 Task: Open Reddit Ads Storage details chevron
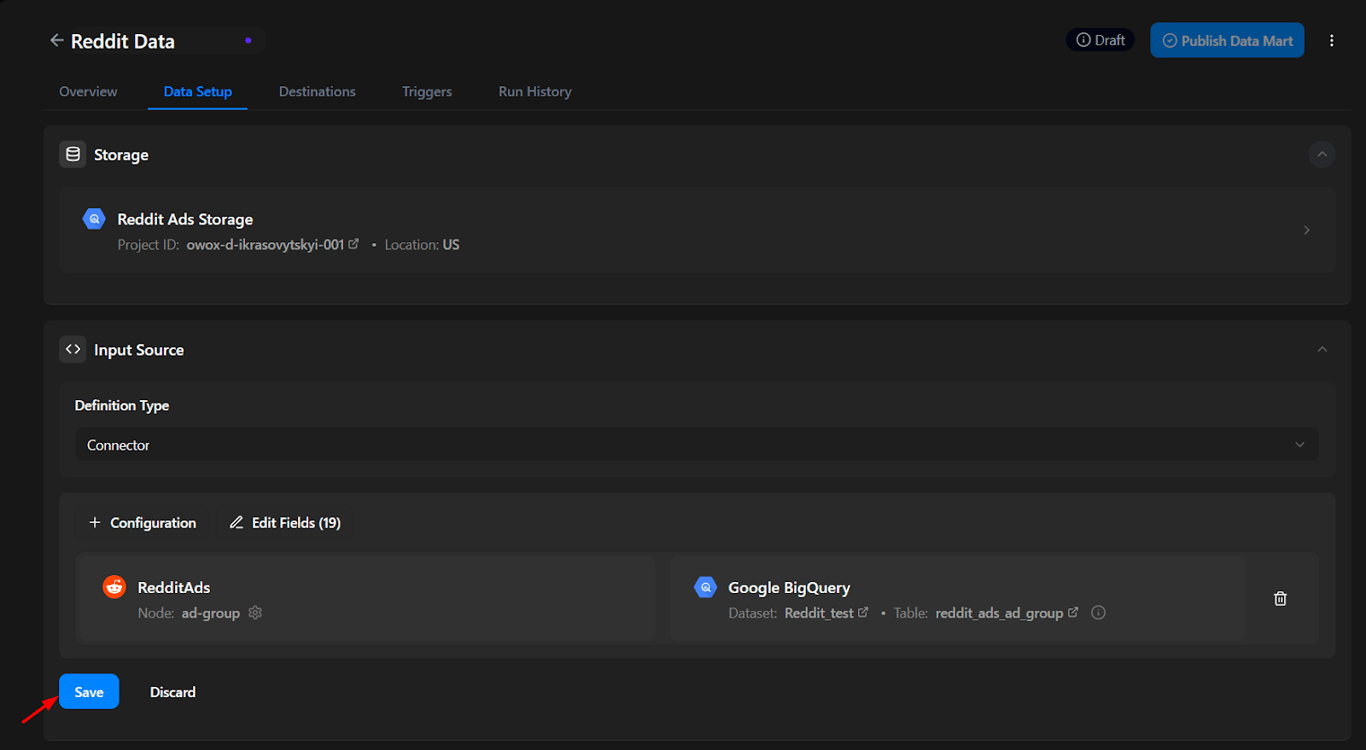pyautogui.click(x=1306, y=230)
